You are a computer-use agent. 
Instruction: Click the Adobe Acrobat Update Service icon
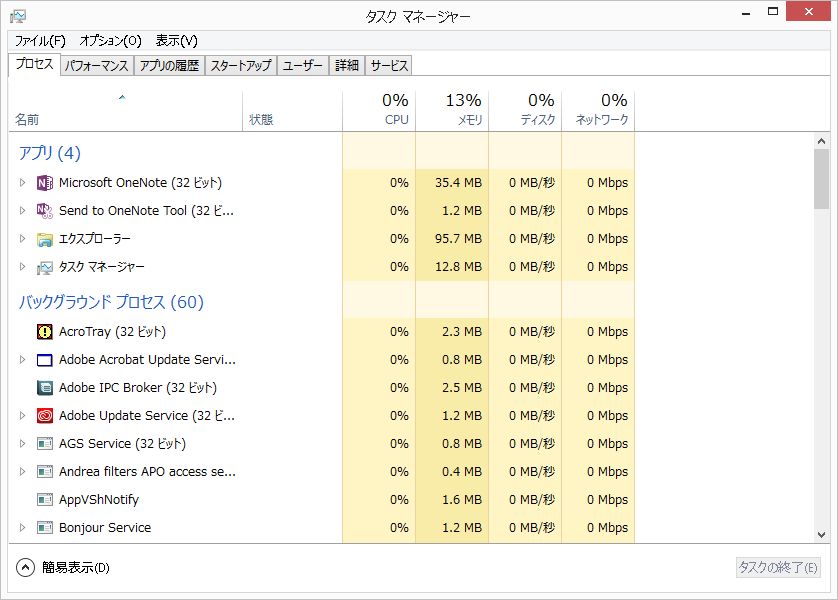(x=45, y=360)
